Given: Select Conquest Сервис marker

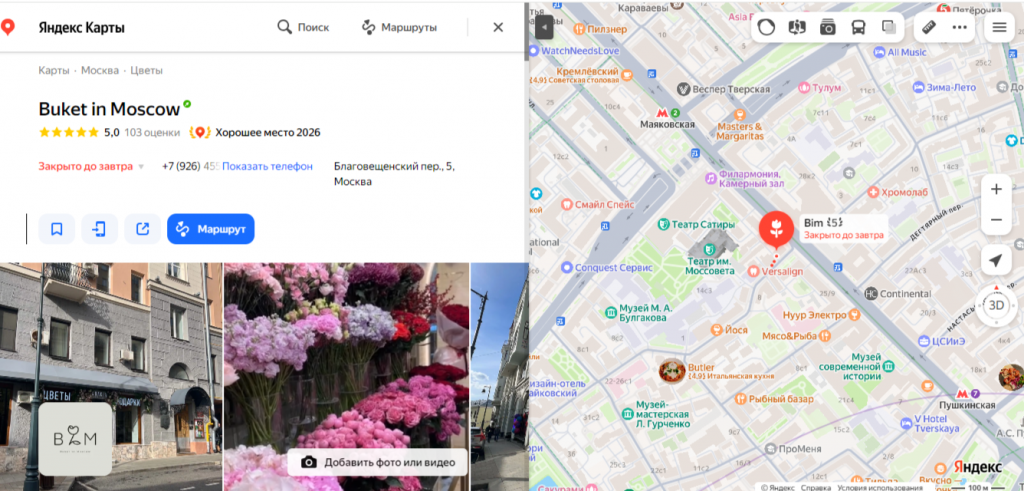Looking at the screenshot, I should point(607,267).
